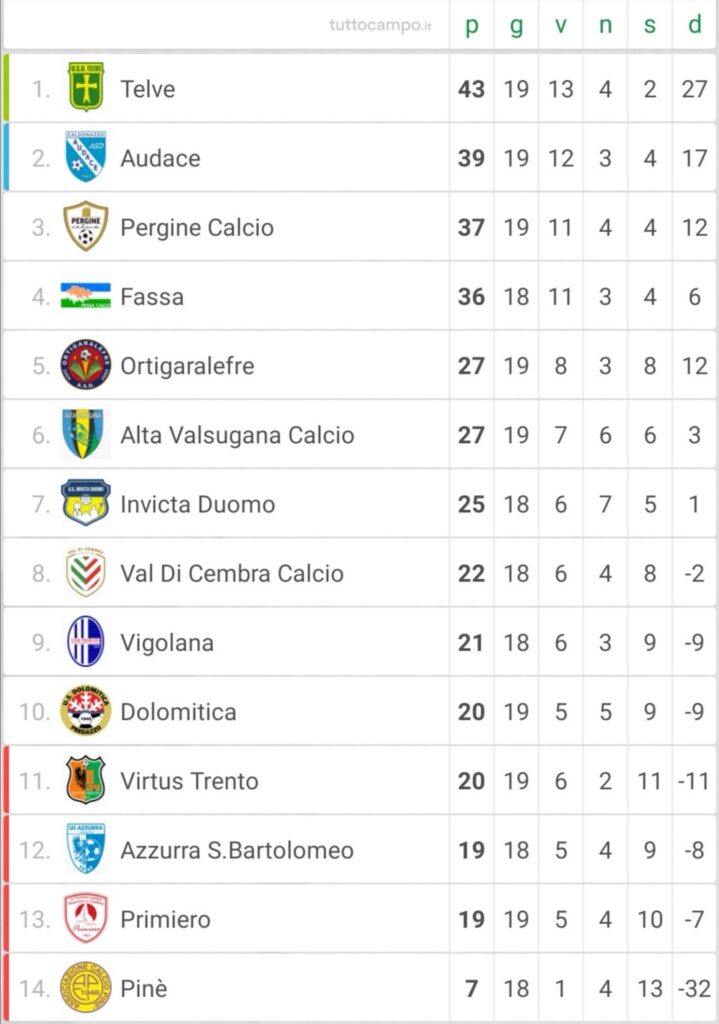Open the Audace club logo
The width and height of the screenshot is (719, 1024).
(x=86, y=157)
